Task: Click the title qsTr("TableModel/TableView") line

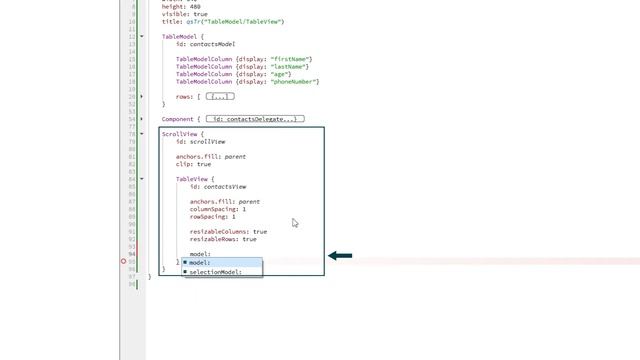Action: tap(223, 22)
